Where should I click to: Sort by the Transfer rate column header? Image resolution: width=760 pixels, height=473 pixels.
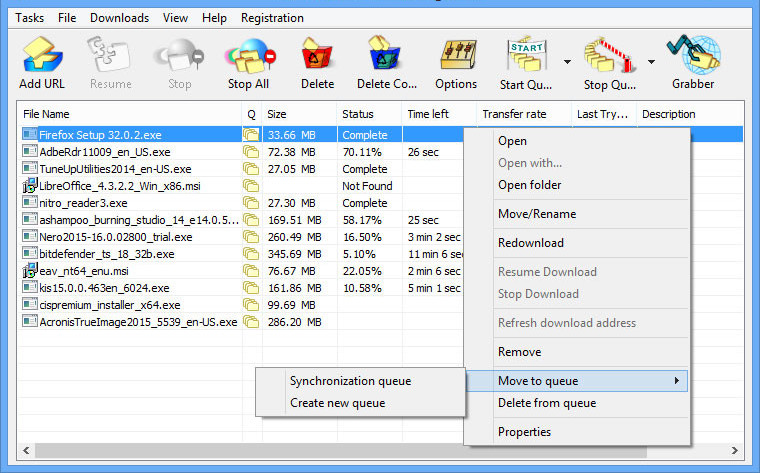[514, 114]
